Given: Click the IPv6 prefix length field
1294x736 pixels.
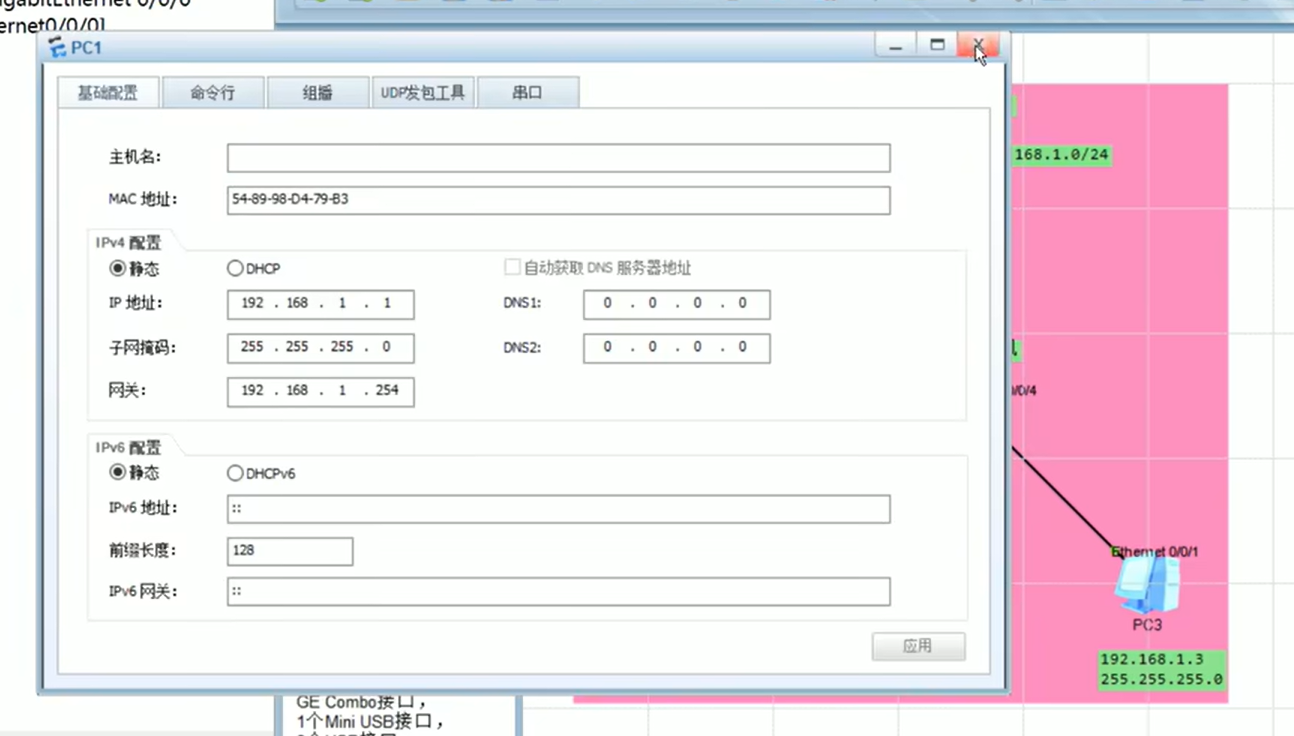Looking at the screenshot, I should point(290,551).
